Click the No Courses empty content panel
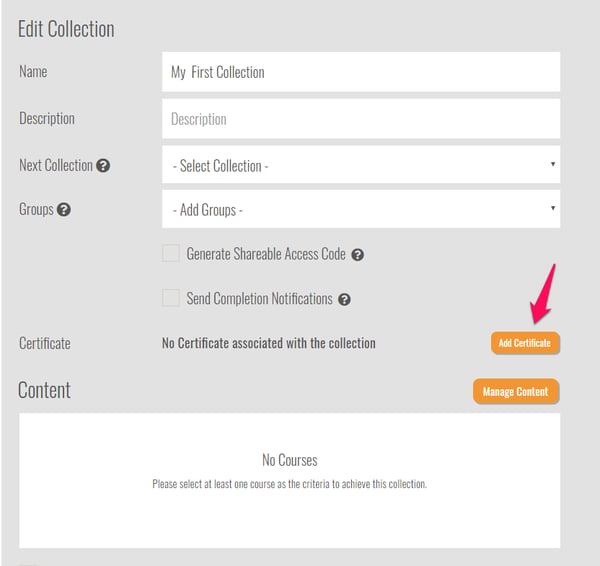This screenshot has height=566, width=600. tap(290, 481)
